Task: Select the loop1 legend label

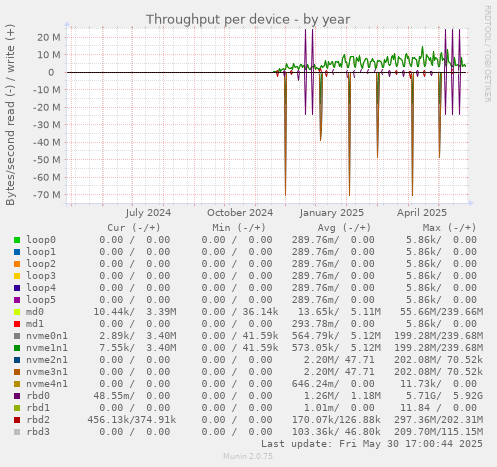Action: pos(41,252)
